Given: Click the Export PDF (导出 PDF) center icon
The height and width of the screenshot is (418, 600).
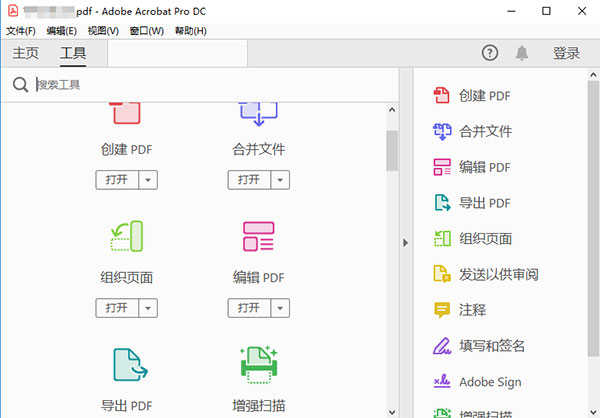Looking at the screenshot, I should [x=130, y=364].
